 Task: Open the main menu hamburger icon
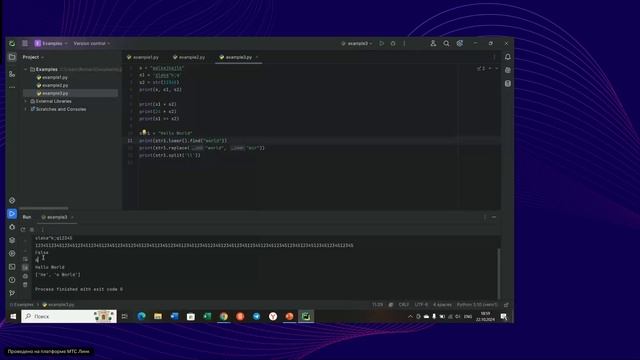(x=25, y=43)
